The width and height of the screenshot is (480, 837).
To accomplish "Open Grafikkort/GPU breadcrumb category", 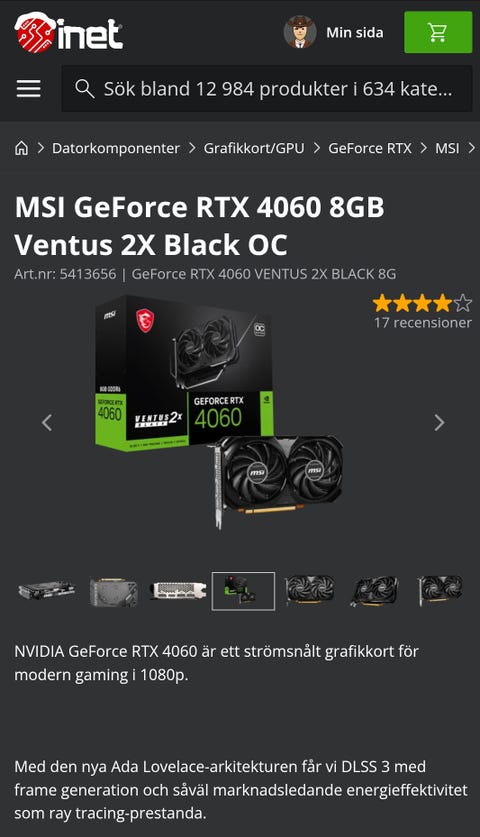I will pos(254,148).
